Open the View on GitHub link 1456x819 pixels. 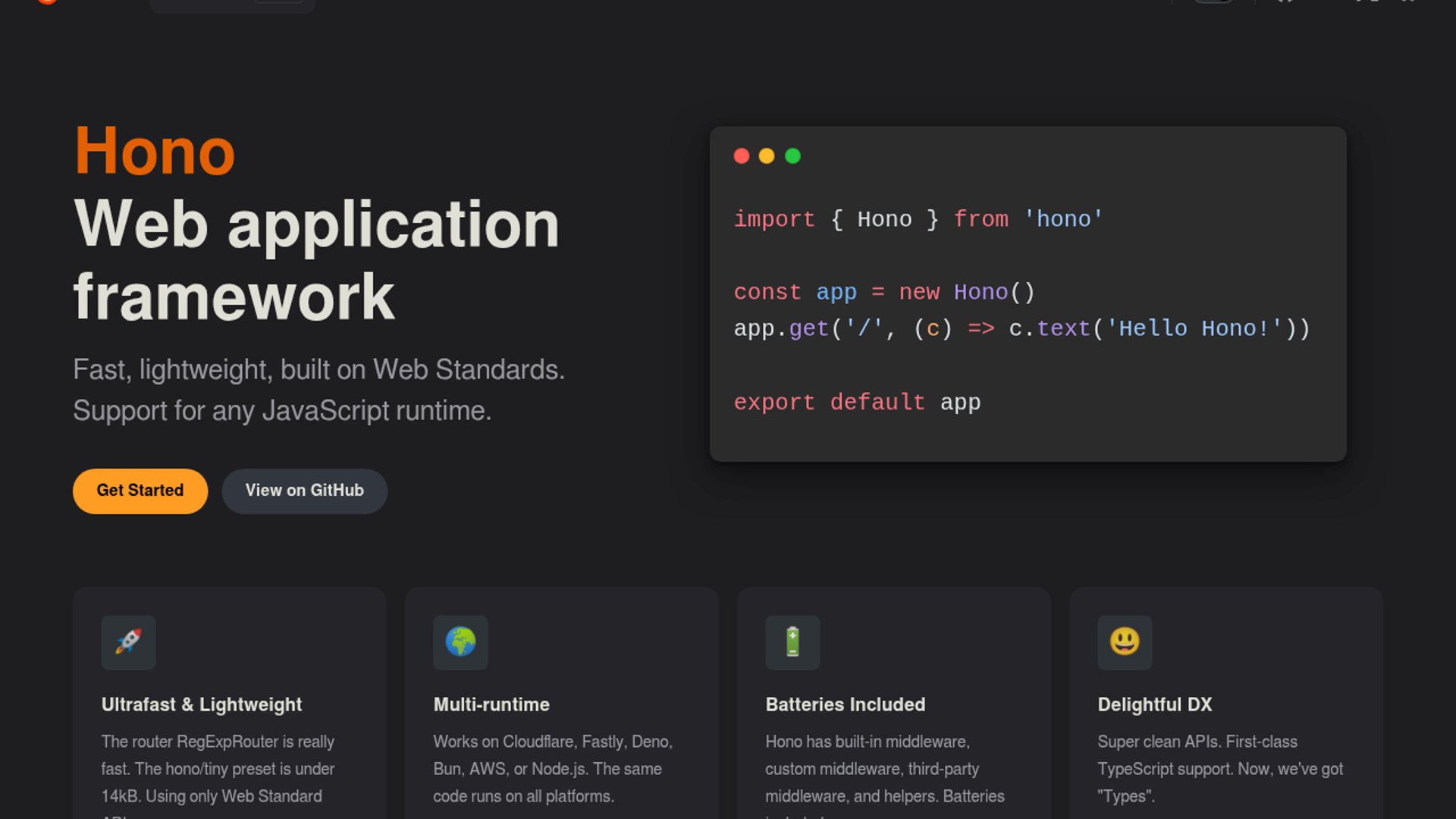pos(304,491)
